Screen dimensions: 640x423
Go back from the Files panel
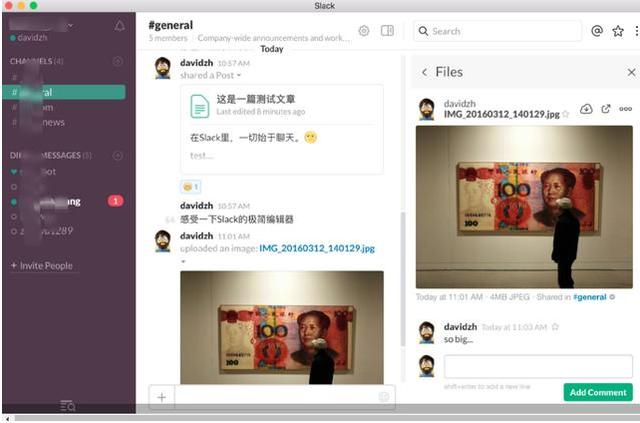[x=424, y=72]
